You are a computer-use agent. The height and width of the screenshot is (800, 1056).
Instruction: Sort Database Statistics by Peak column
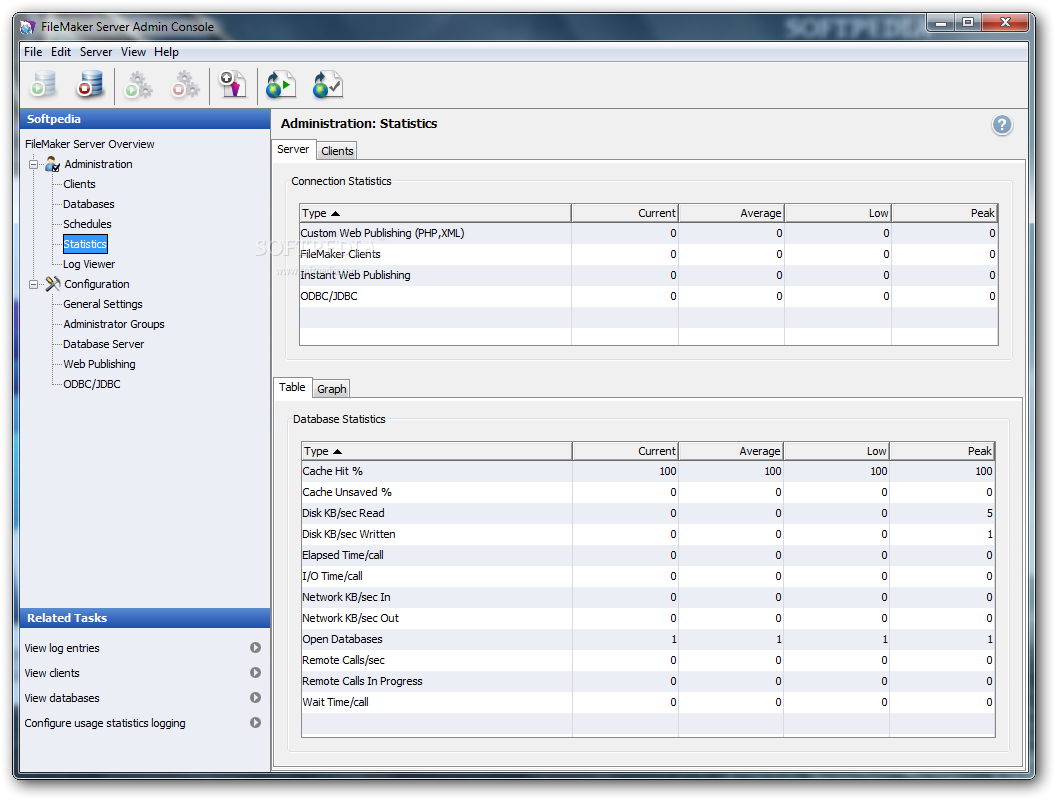click(x=942, y=451)
